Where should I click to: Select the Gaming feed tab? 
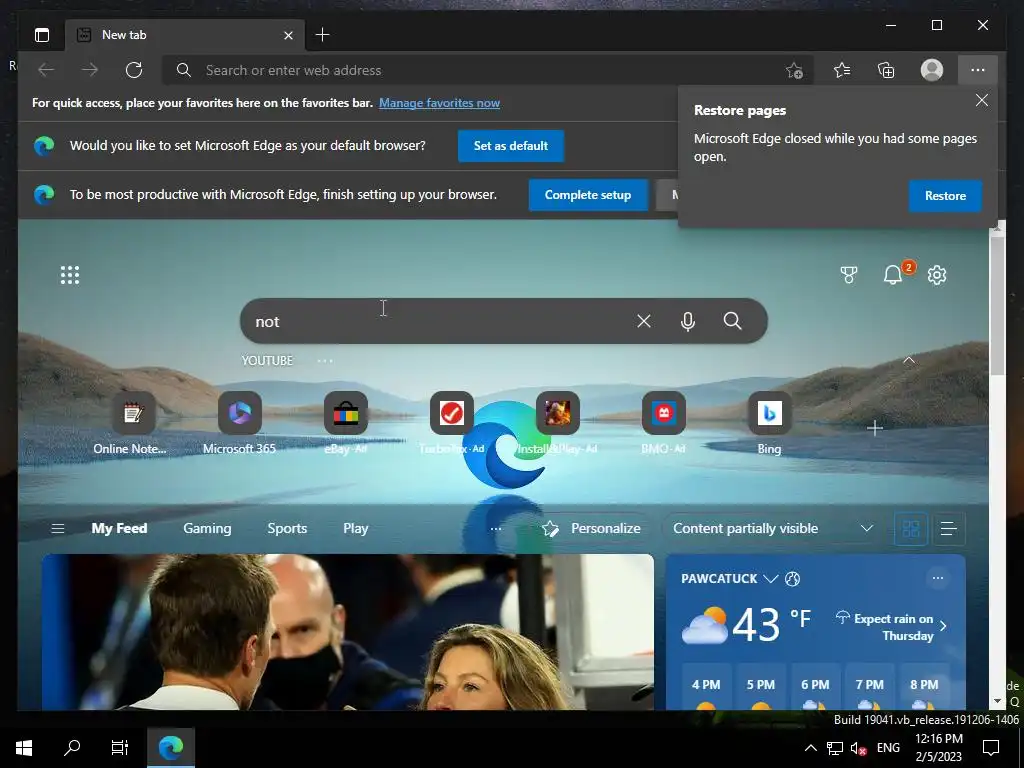[207, 528]
